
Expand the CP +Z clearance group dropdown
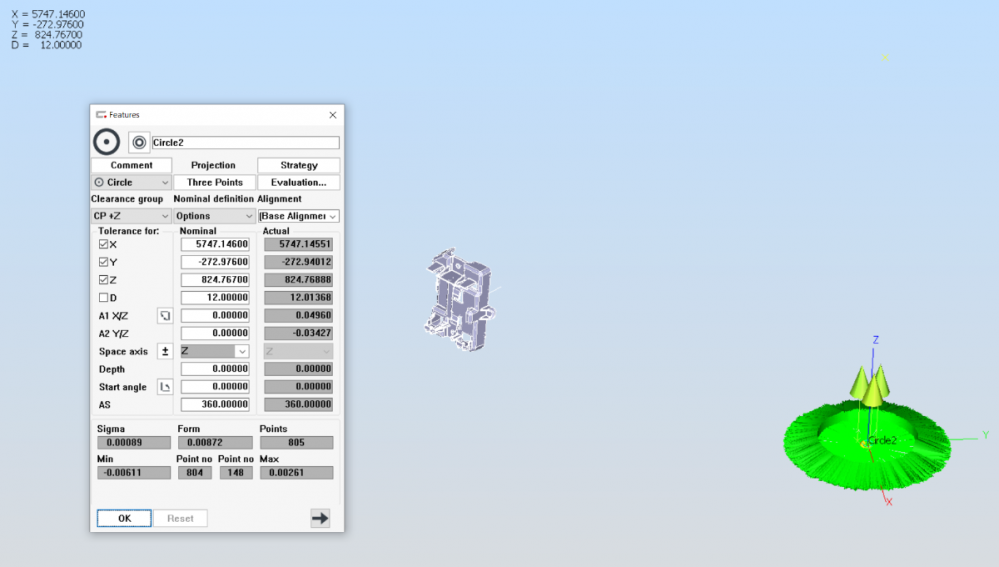(131, 216)
